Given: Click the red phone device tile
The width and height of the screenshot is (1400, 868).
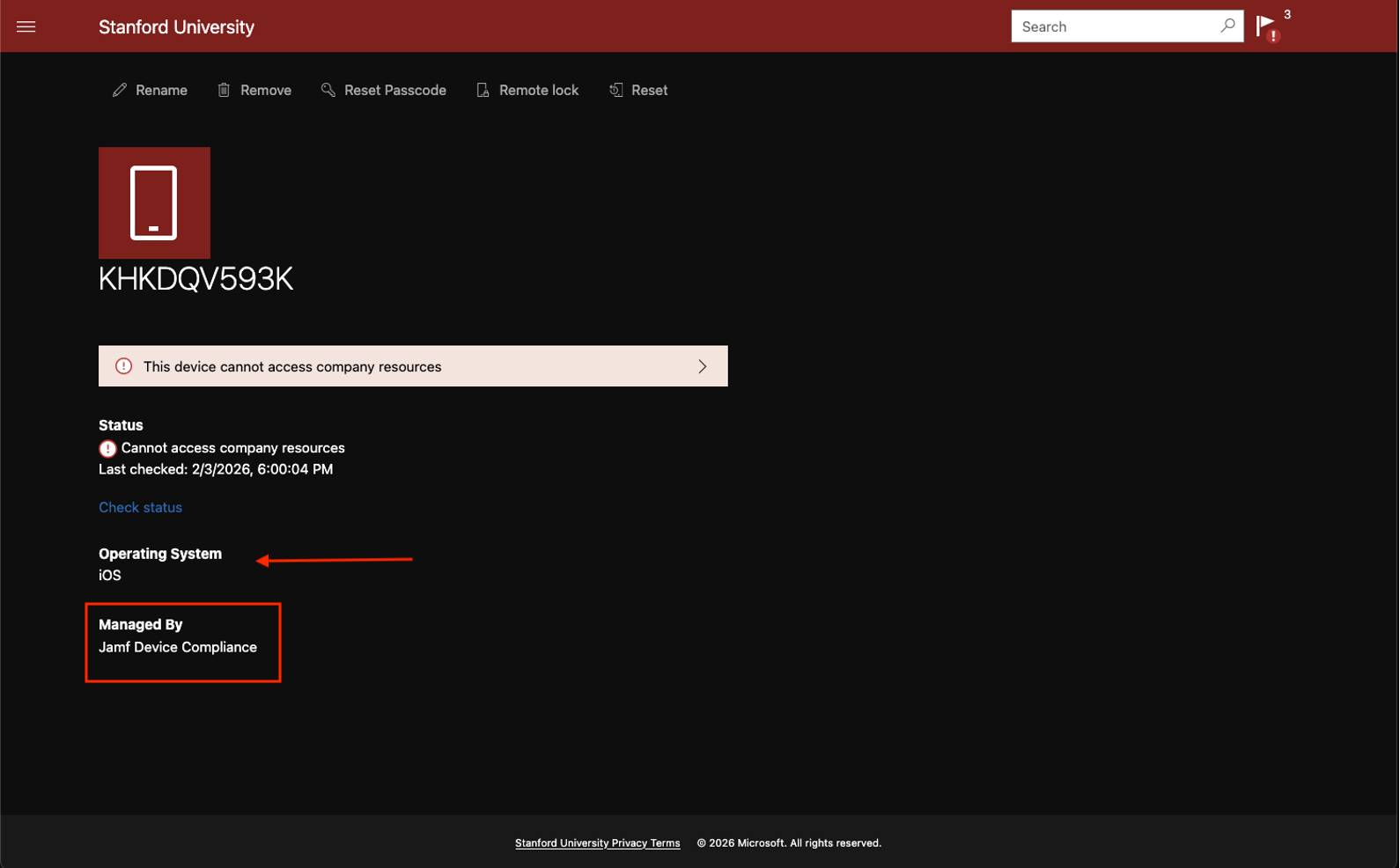Looking at the screenshot, I should (154, 202).
